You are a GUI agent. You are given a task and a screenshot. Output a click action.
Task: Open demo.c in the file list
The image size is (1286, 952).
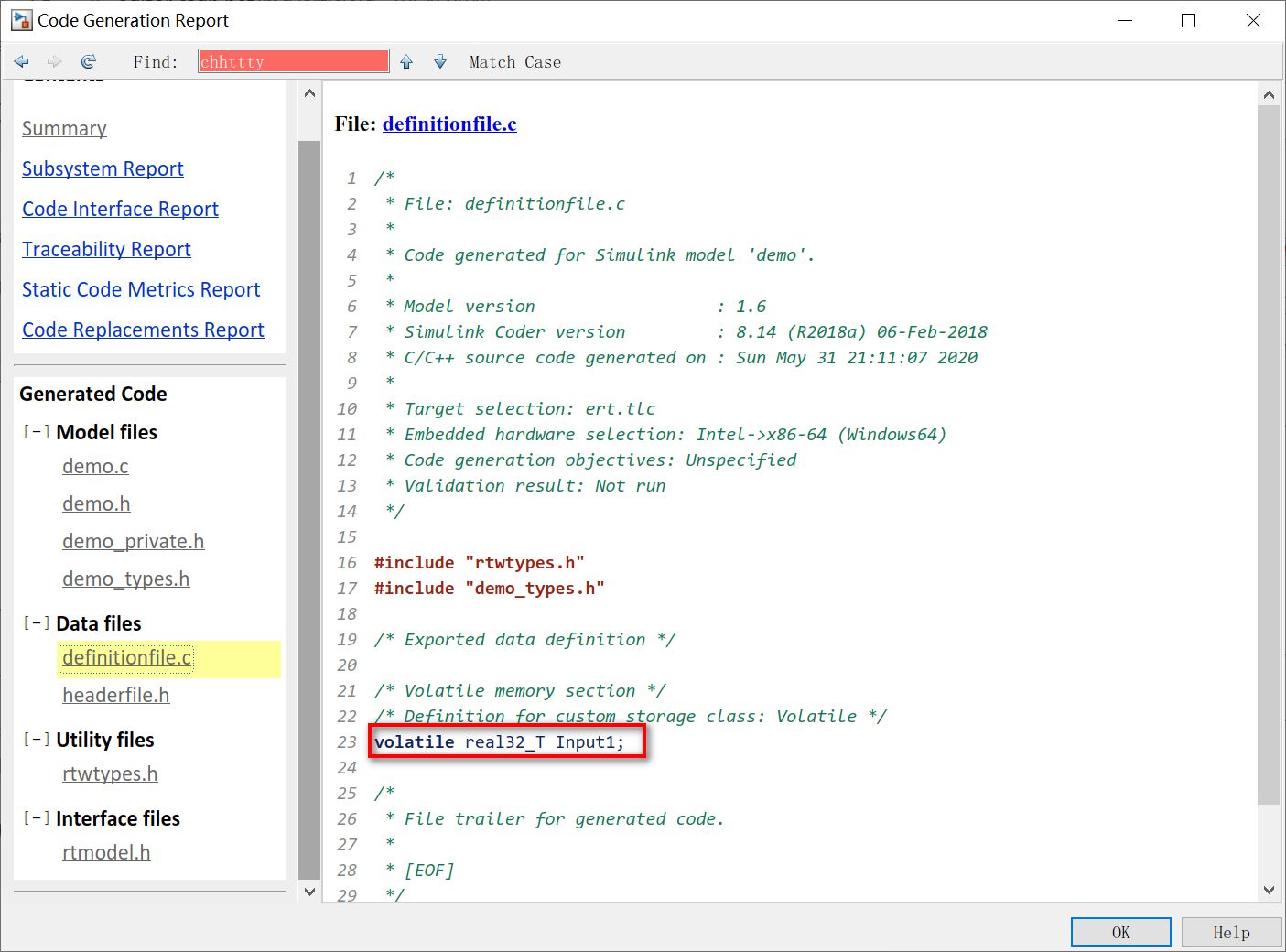coord(95,467)
